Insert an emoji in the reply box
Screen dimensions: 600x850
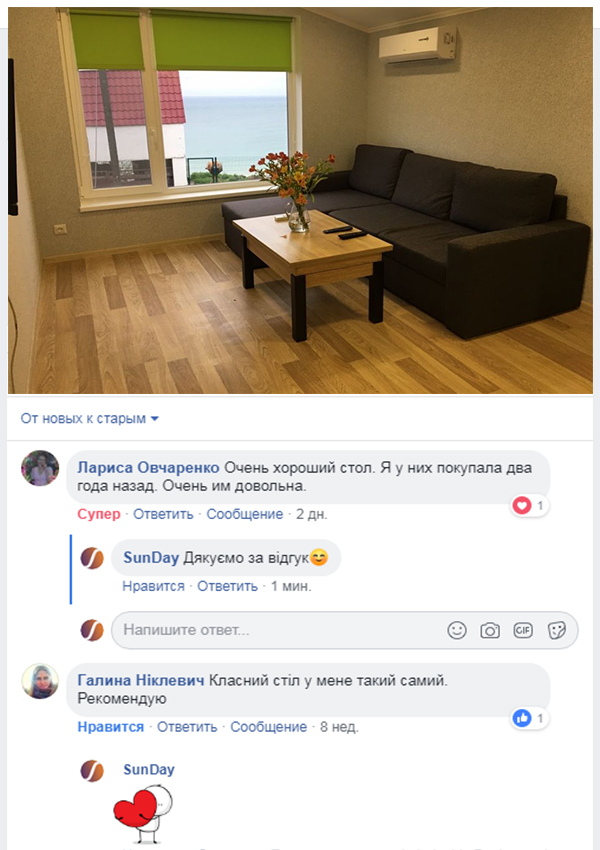tap(457, 630)
